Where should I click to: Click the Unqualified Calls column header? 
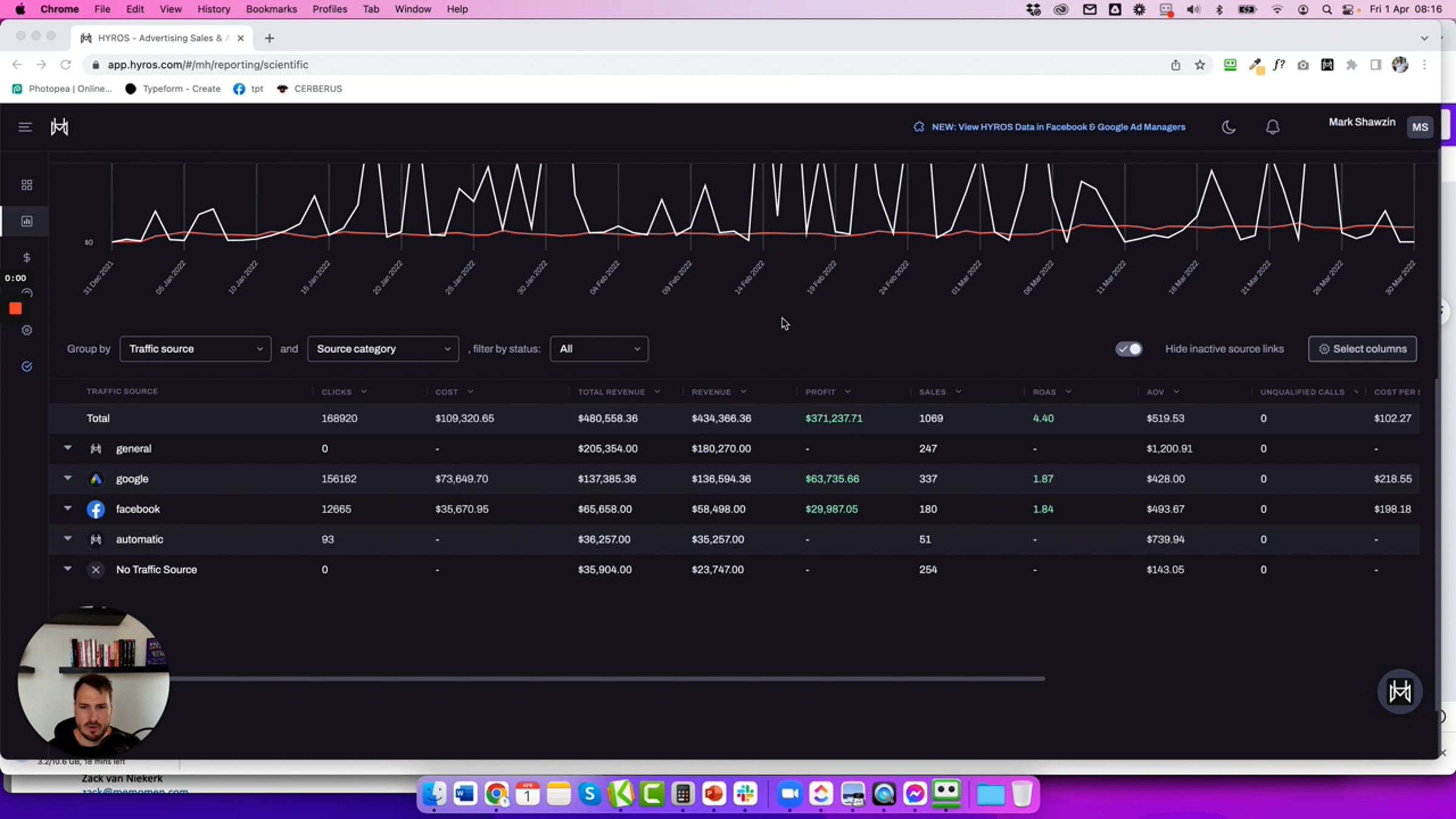1303,392
